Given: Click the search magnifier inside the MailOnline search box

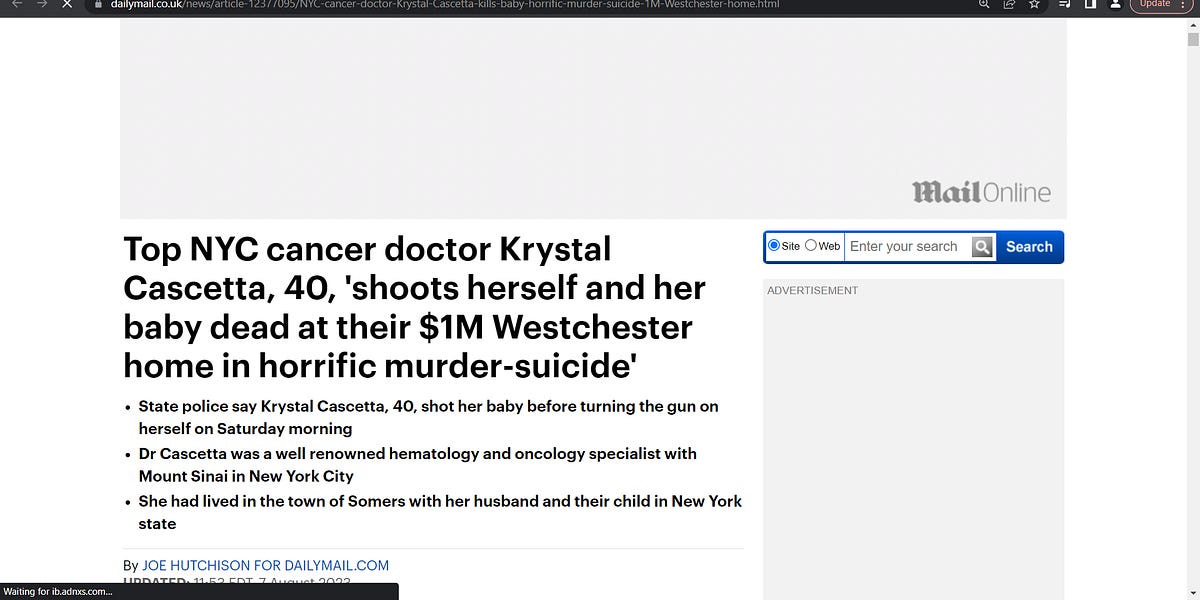Looking at the screenshot, I should [x=981, y=246].
